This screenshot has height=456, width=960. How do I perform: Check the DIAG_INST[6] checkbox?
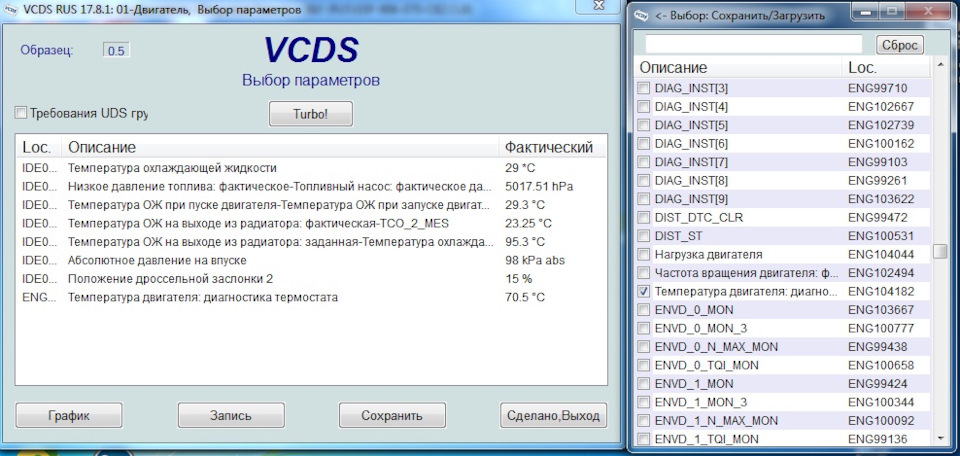click(x=643, y=144)
